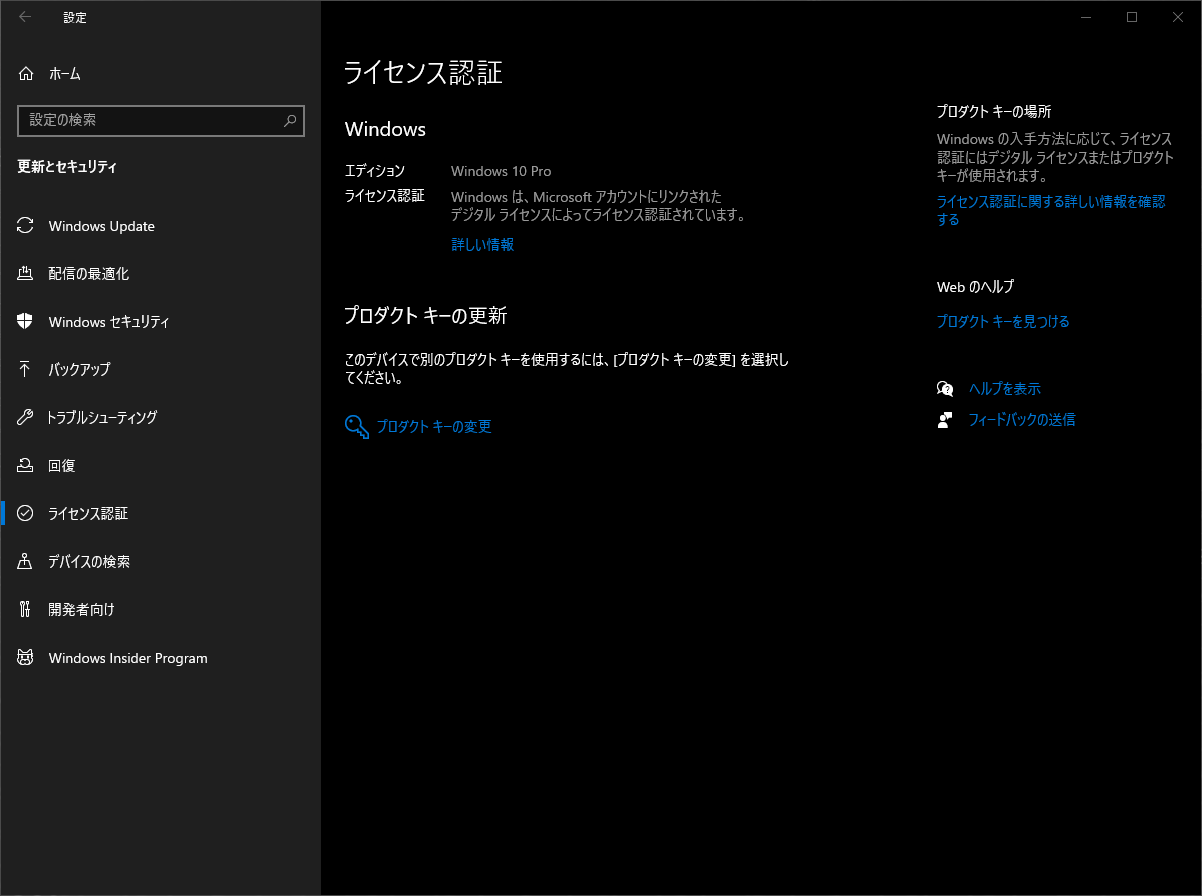1202x896 pixels.
Task: Click the ホーム icon at the top
Action: click(27, 73)
